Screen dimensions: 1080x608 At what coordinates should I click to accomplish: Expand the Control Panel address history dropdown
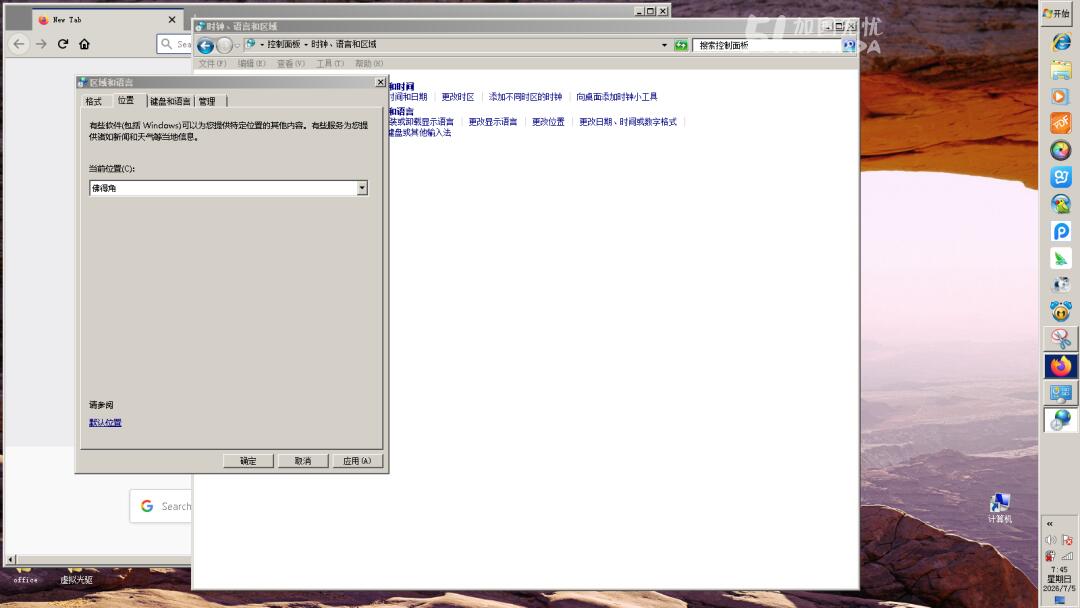click(x=664, y=45)
